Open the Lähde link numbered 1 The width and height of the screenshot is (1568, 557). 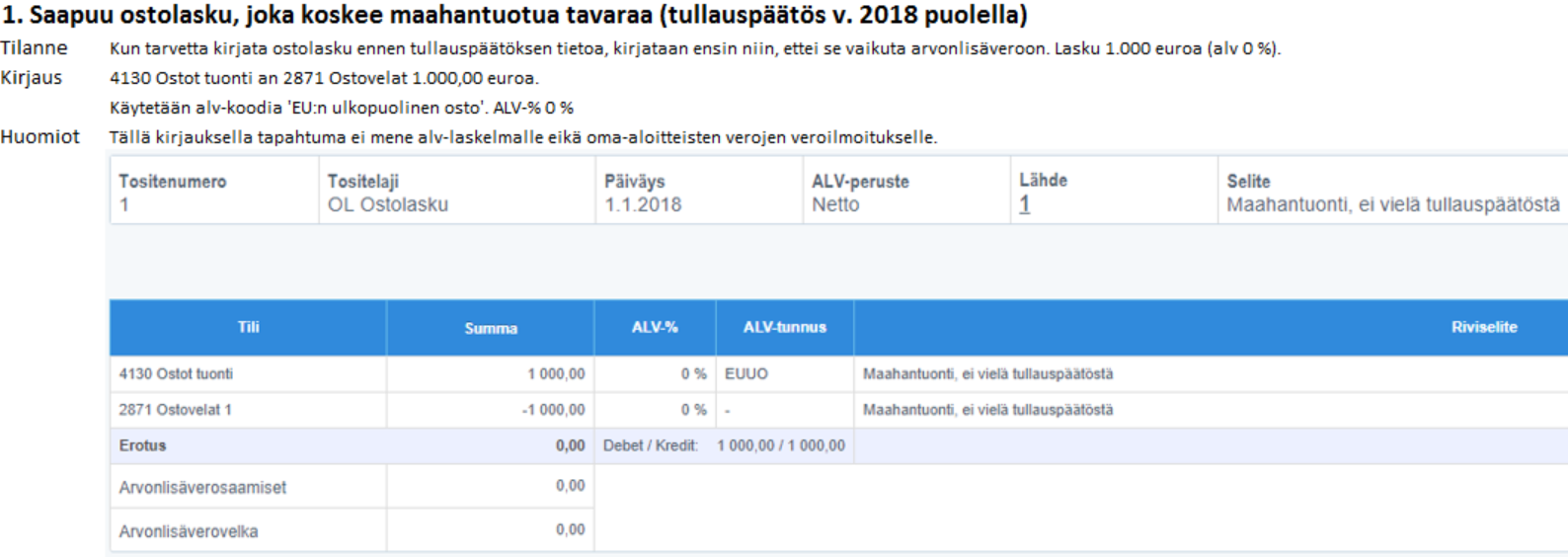(x=1024, y=204)
